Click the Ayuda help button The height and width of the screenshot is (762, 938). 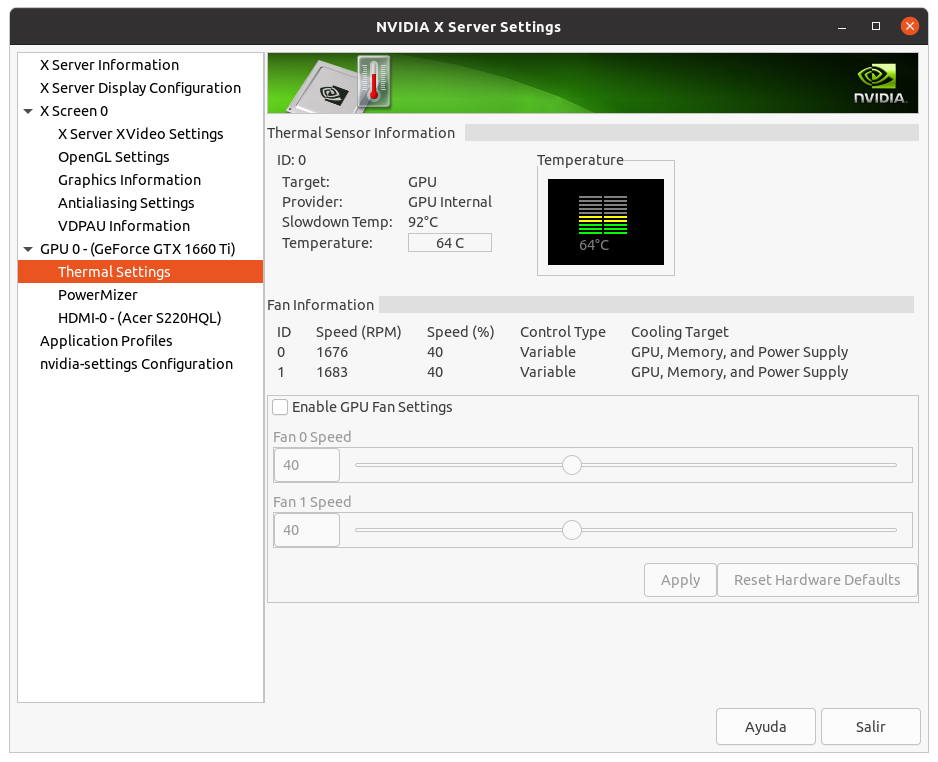pyautogui.click(x=765, y=727)
